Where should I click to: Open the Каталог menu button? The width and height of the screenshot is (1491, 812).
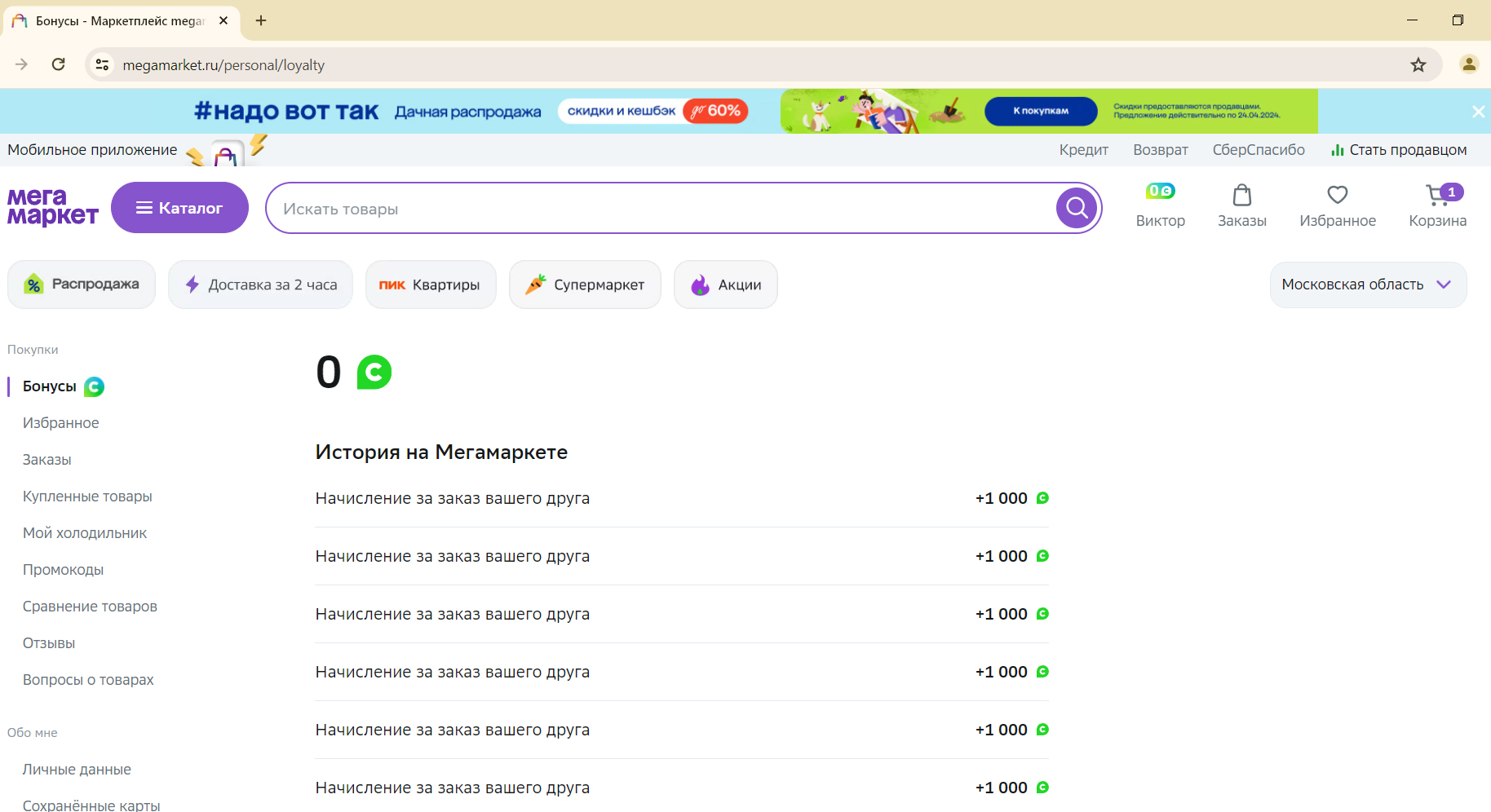point(179,208)
